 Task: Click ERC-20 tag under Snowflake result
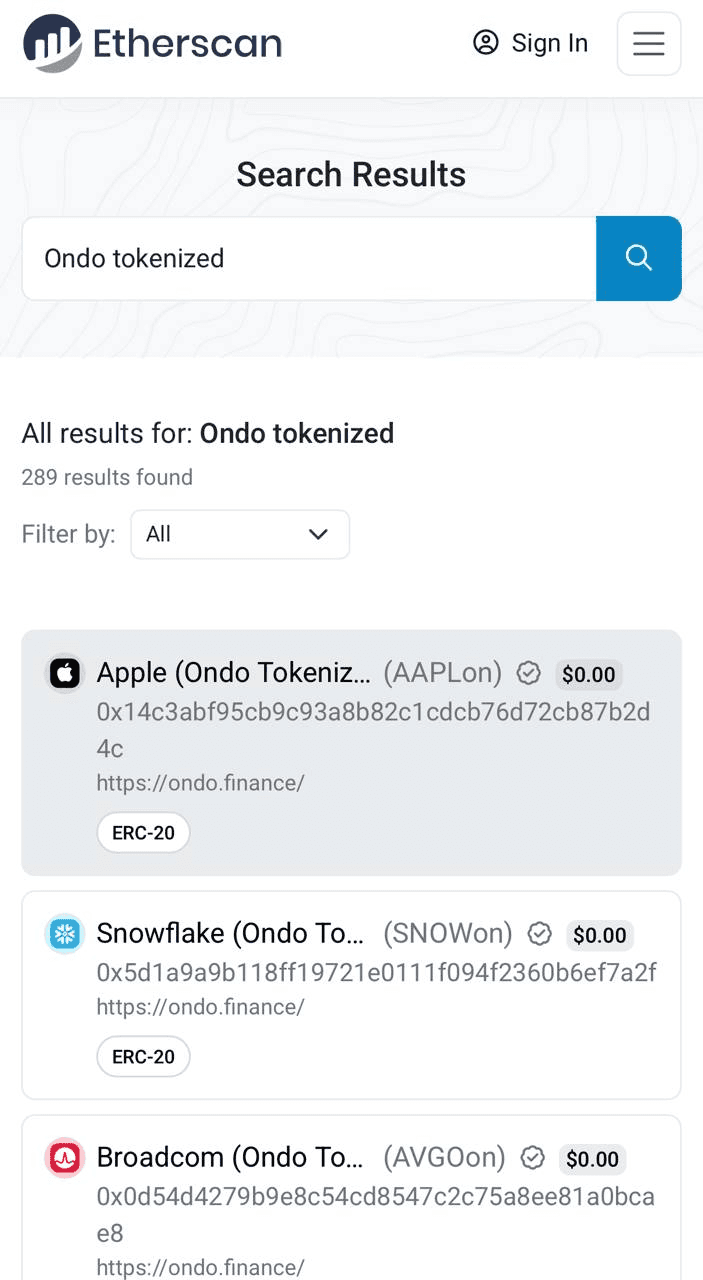tap(143, 1057)
